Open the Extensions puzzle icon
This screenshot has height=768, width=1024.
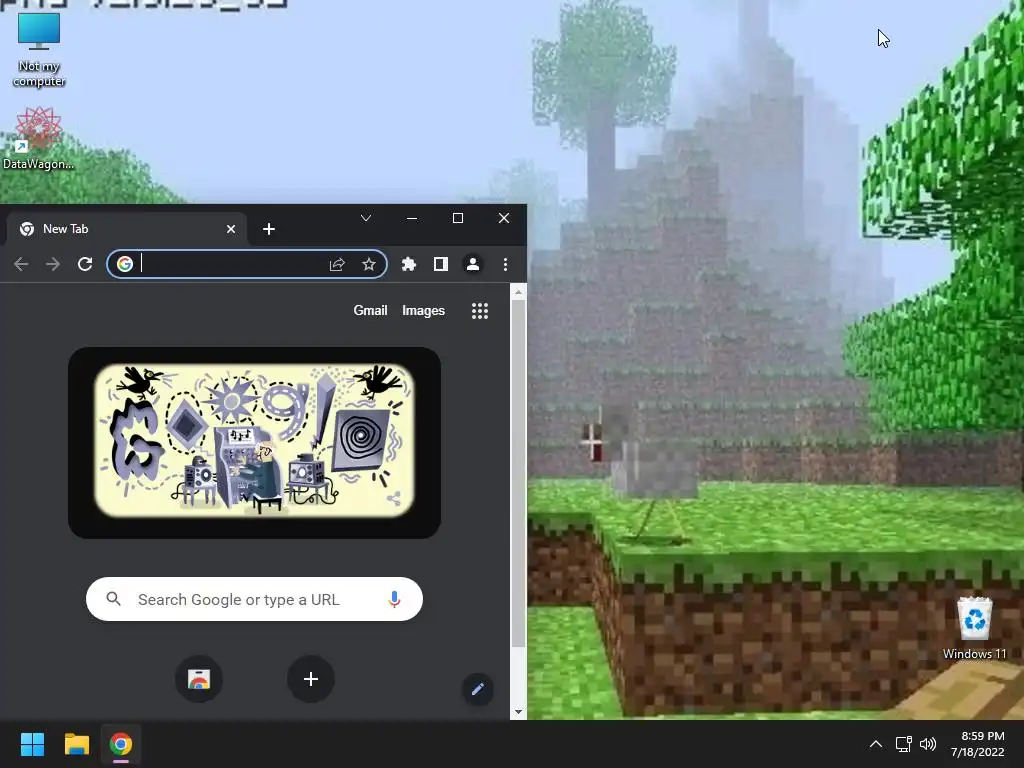pos(409,264)
